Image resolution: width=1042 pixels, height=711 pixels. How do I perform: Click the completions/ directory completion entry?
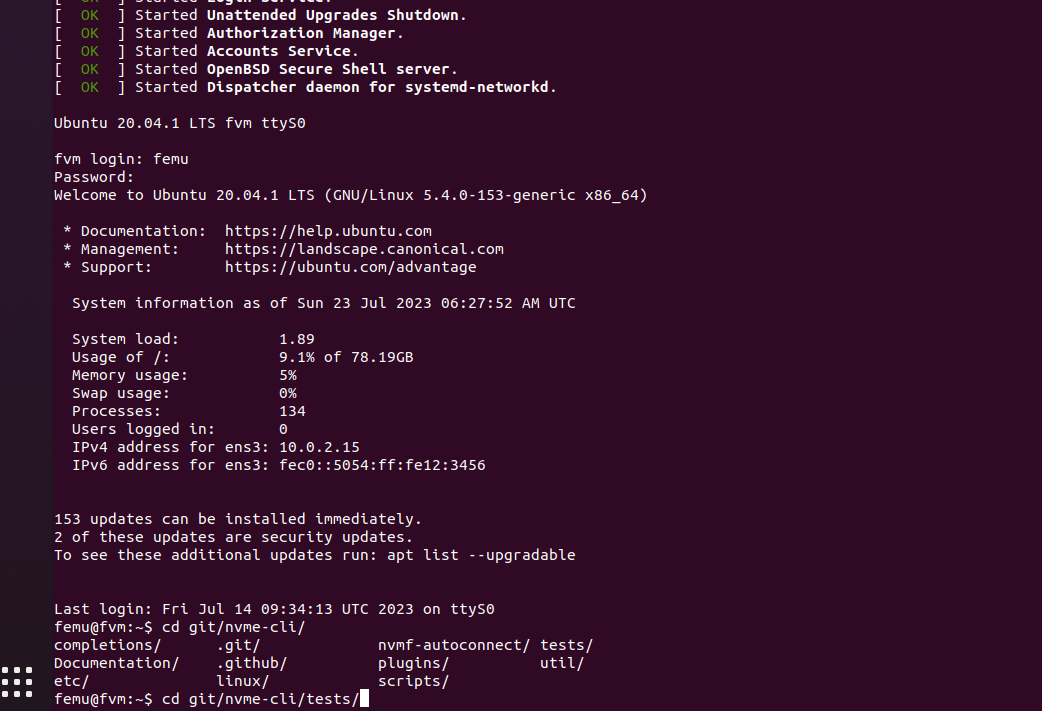pos(108,645)
